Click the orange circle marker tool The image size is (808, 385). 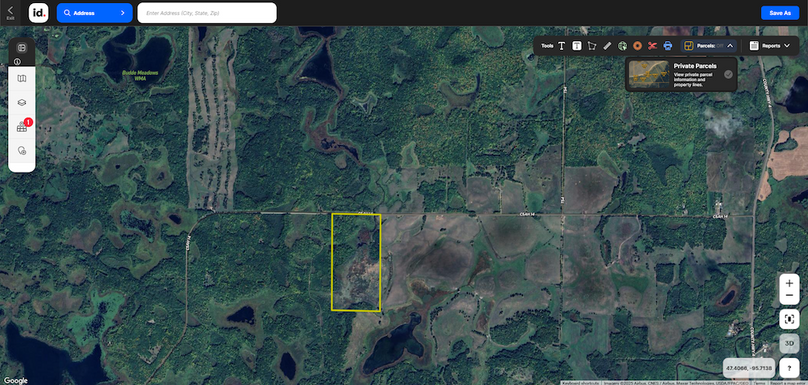tap(637, 46)
